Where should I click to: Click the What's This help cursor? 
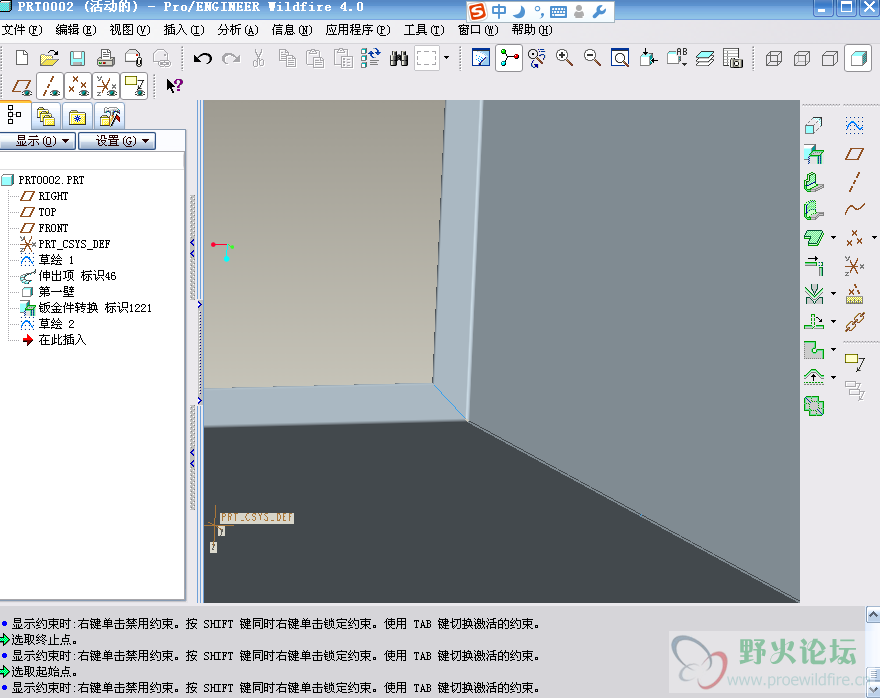[x=174, y=86]
